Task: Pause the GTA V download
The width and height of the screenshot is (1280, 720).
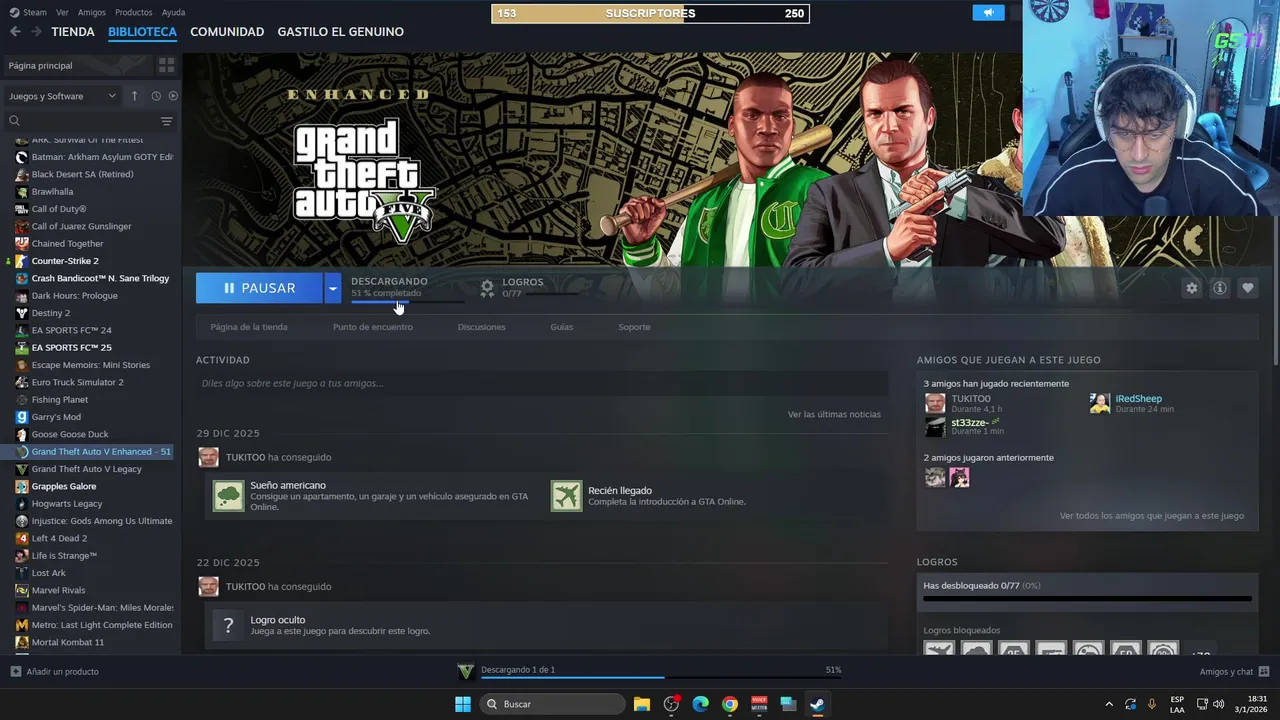Action: click(x=259, y=288)
